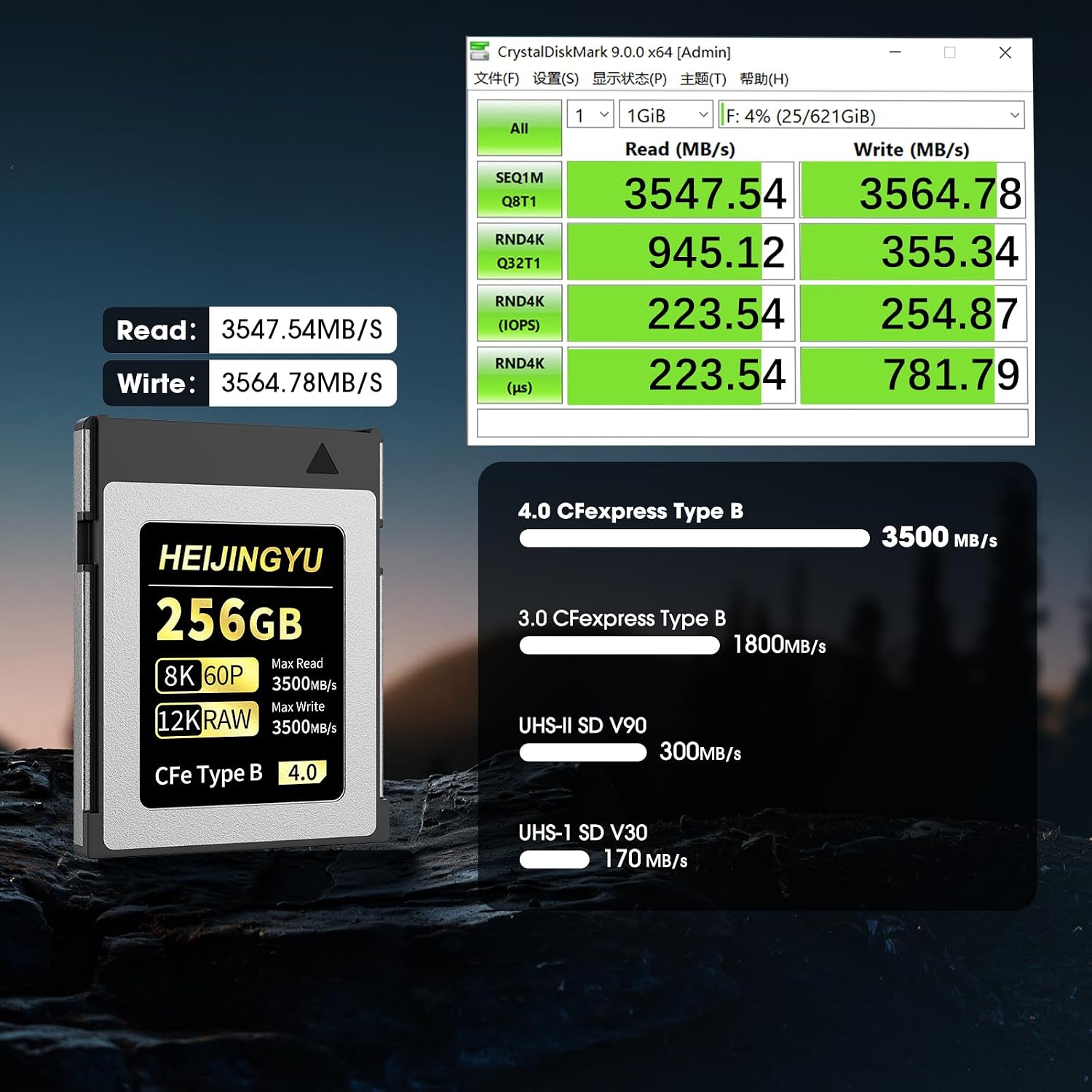Click the empty comment field below results
This screenshot has width=1092, height=1092.
point(752,423)
